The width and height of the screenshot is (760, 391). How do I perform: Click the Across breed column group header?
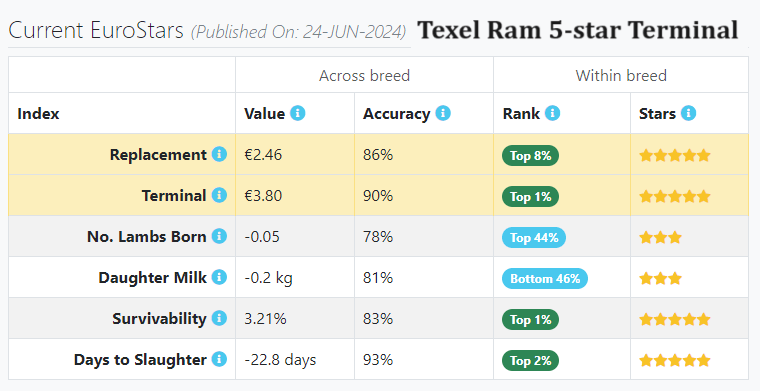[364, 76]
